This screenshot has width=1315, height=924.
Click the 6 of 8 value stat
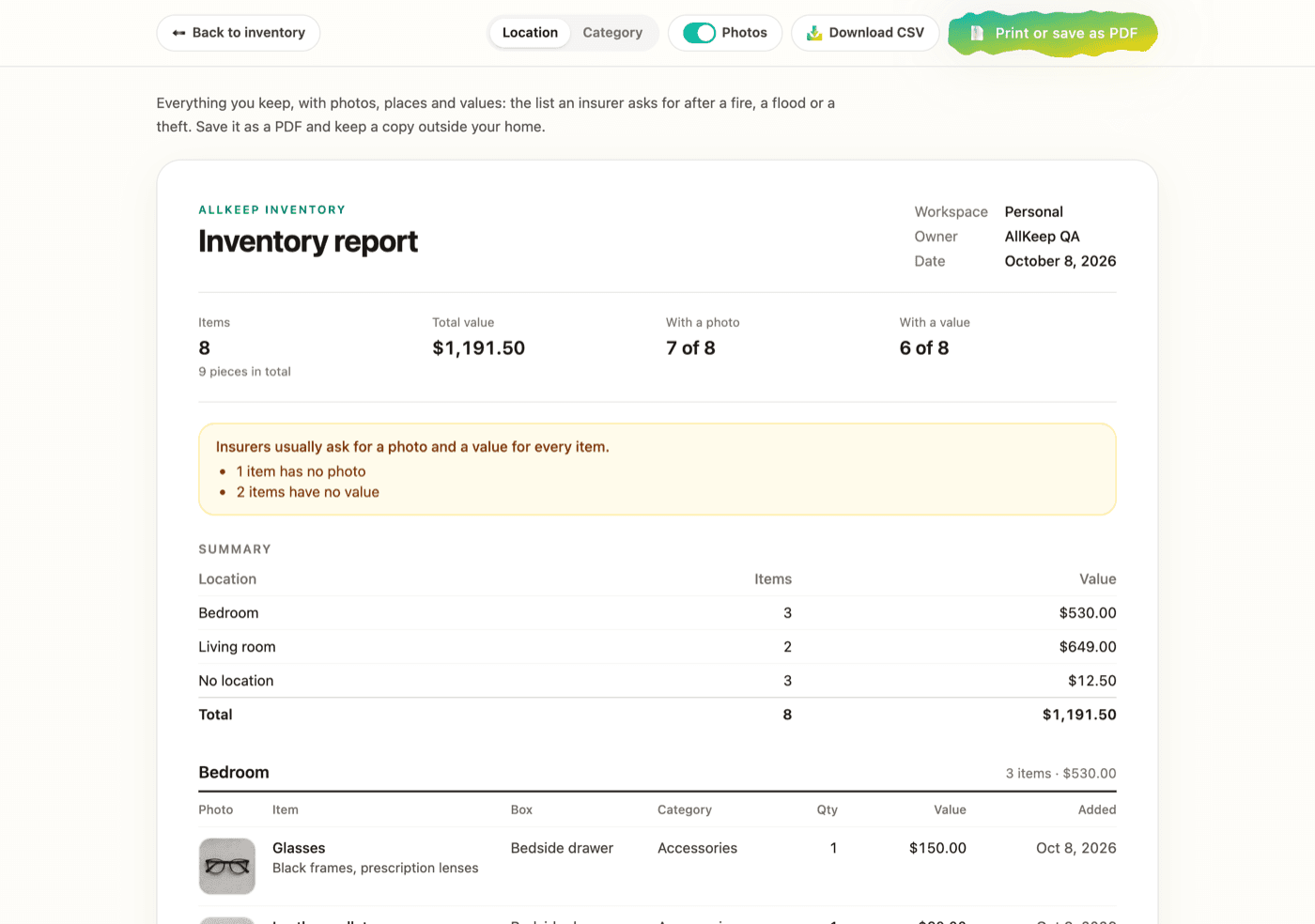pos(924,348)
